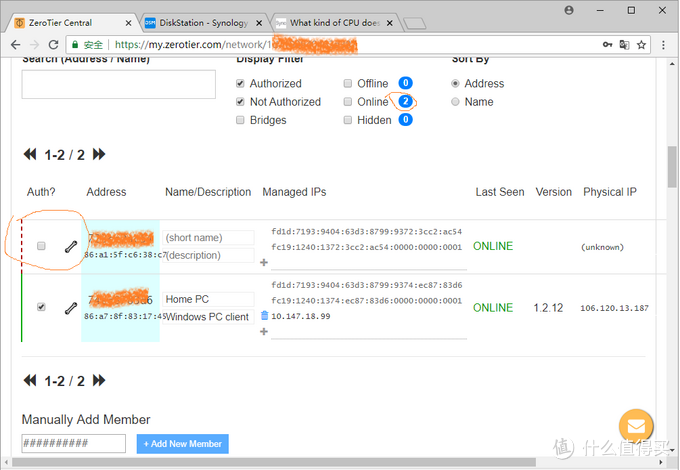Open Chrome's three-dot menu
The image size is (680, 470).
(662, 45)
